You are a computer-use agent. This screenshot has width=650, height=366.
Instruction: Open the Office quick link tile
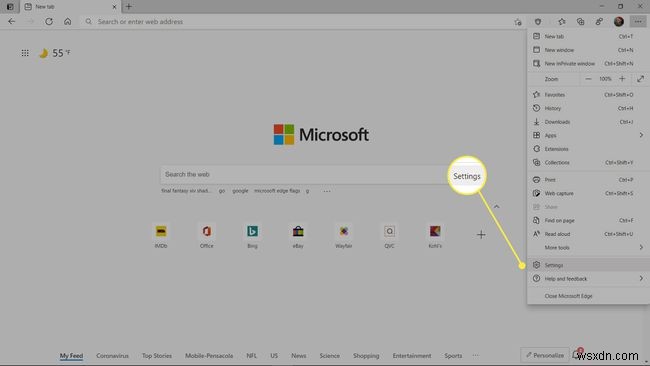point(206,236)
